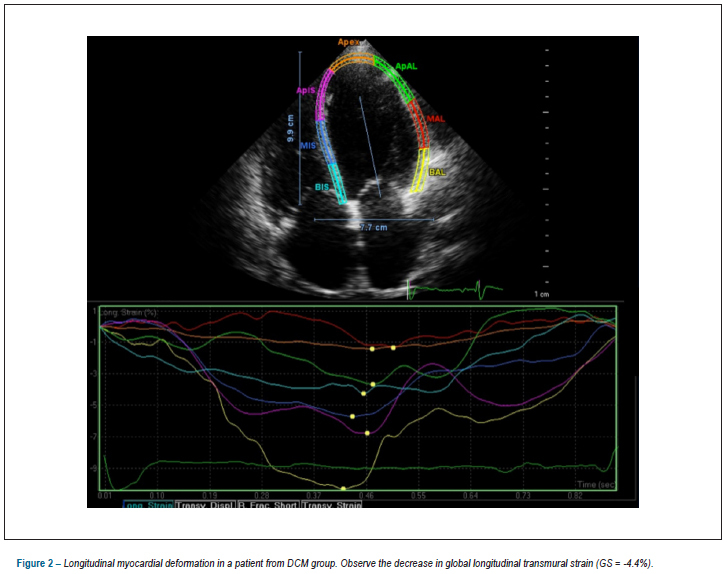Switch to the Transv. Displ. tab
Viewport: 727px width, 574px height.
204,504
